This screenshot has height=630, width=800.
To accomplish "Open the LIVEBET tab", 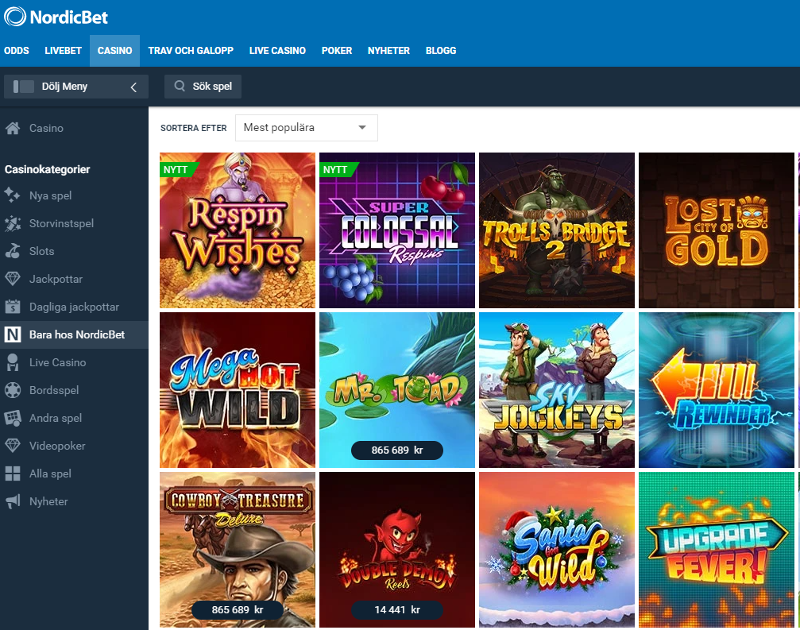I will click(63, 51).
